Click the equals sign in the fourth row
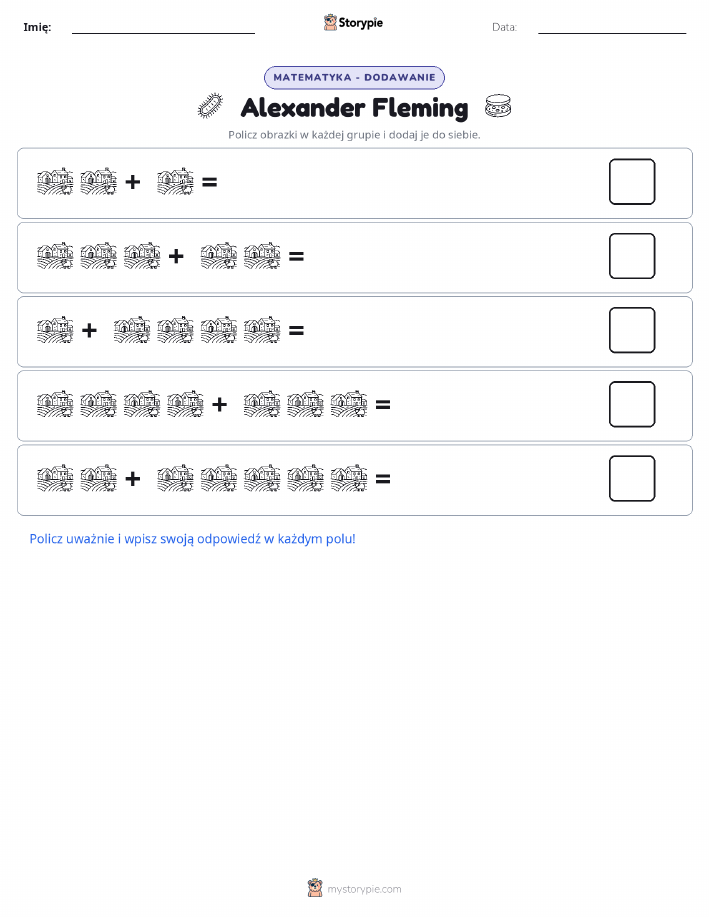Screen dimensions: 709x917 click(x=383, y=404)
